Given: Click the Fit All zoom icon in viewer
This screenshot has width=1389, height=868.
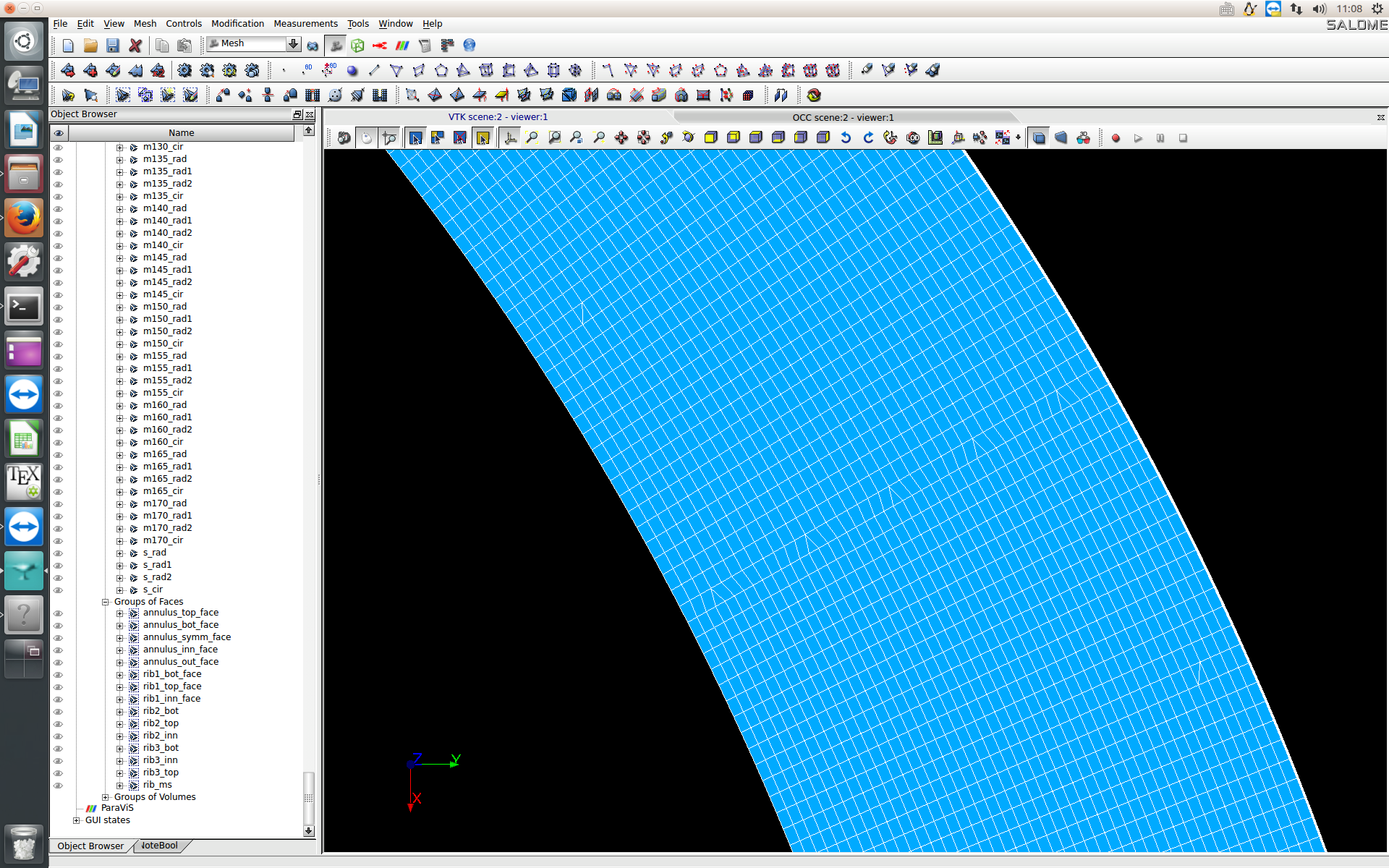Looking at the screenshot, I should (532, 137).
